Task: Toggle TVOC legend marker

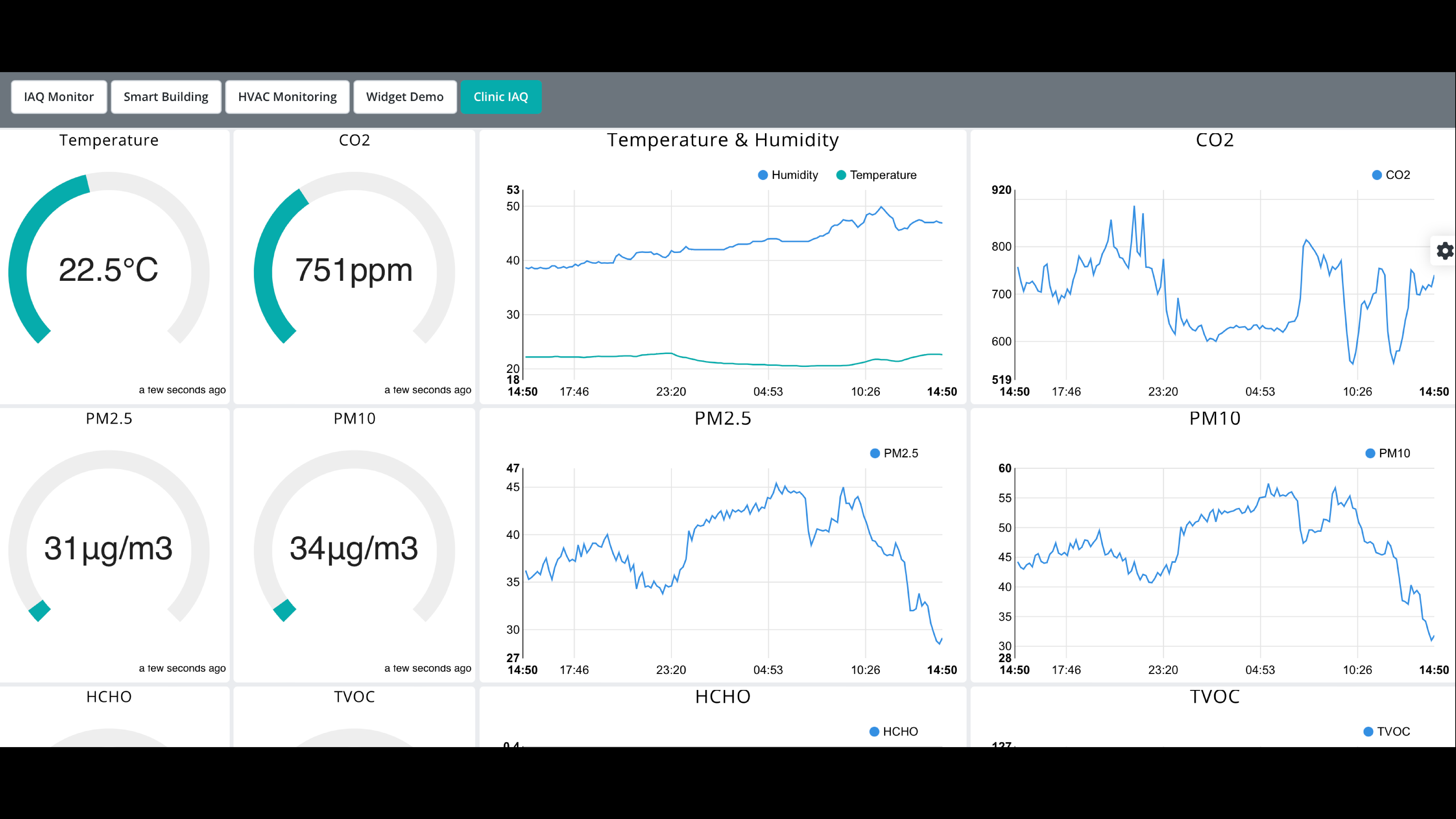Action: (x=1368, y=731)
